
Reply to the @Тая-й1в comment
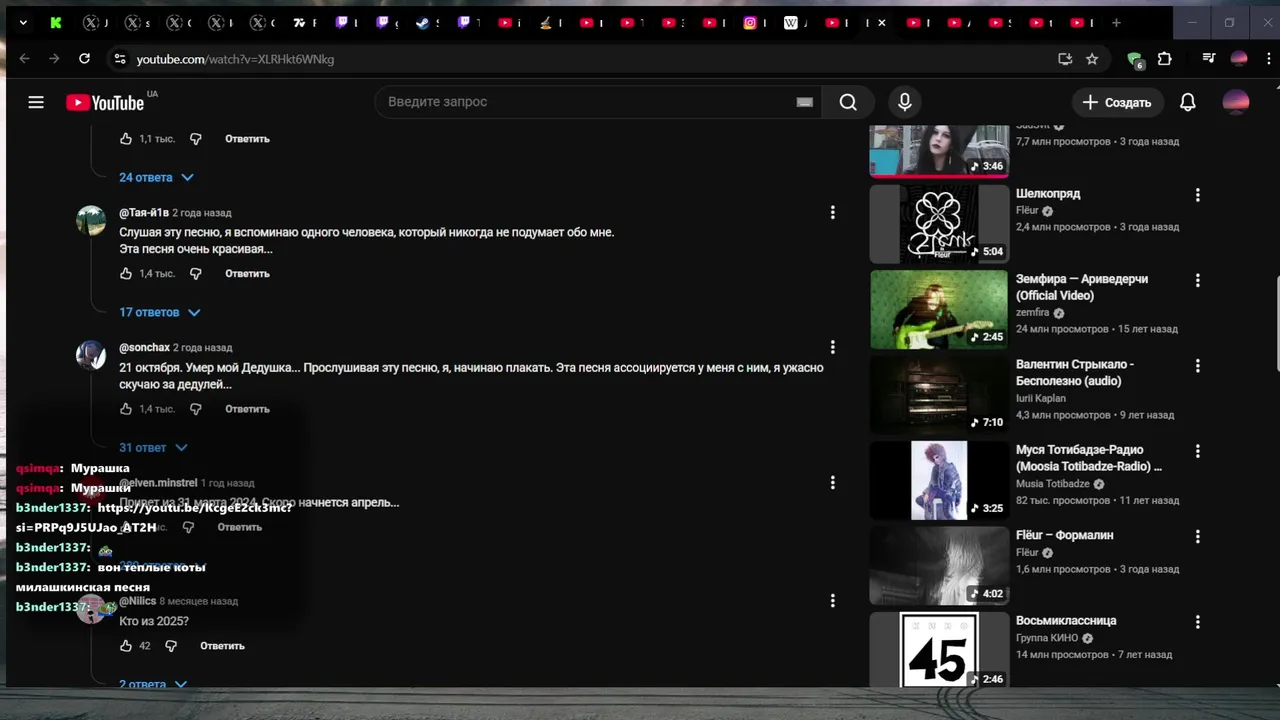coord(247,273)
